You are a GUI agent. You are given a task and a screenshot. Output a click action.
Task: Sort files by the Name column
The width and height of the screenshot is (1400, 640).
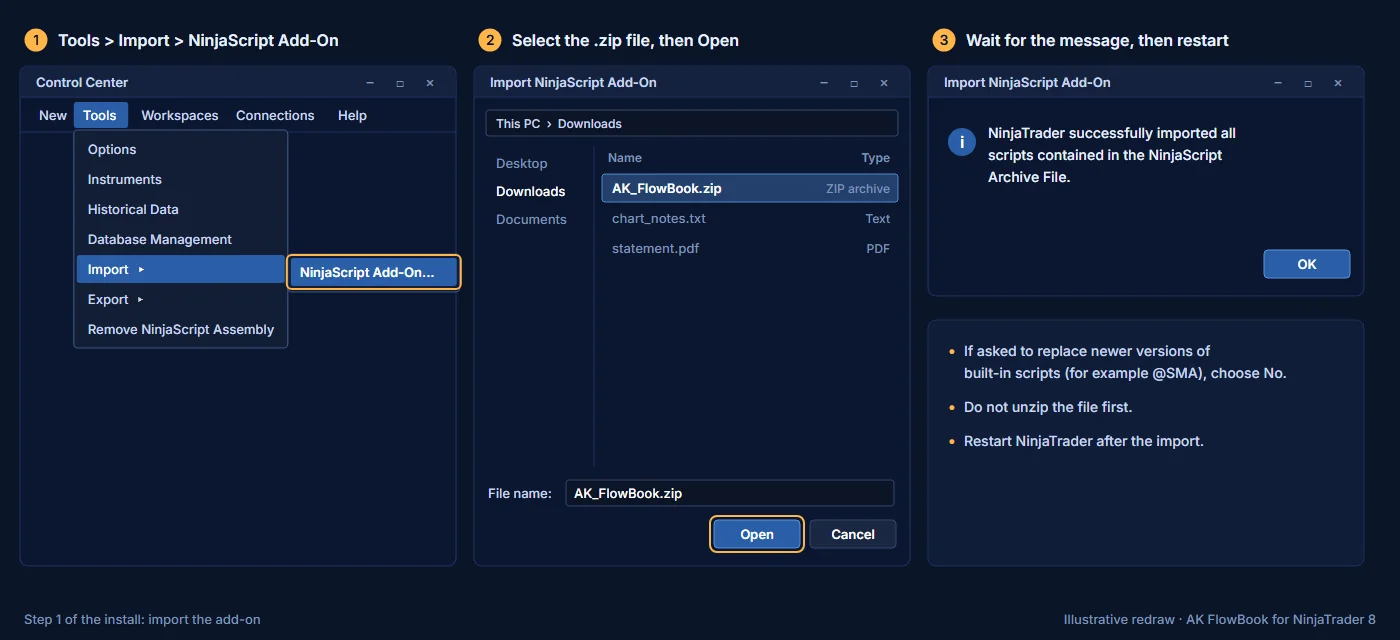625,158
